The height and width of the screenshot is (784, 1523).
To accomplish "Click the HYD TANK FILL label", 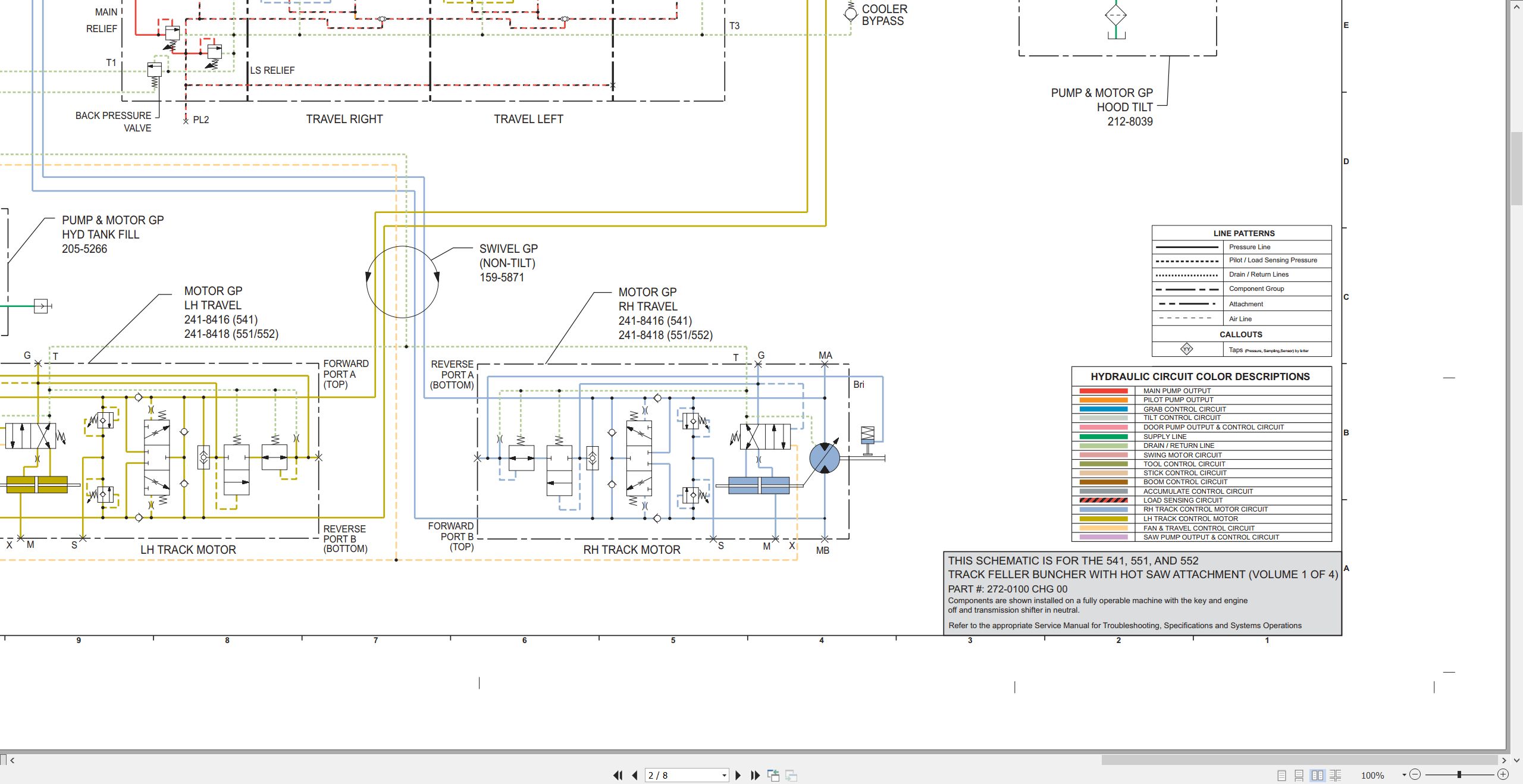I will tap(101, 234).
